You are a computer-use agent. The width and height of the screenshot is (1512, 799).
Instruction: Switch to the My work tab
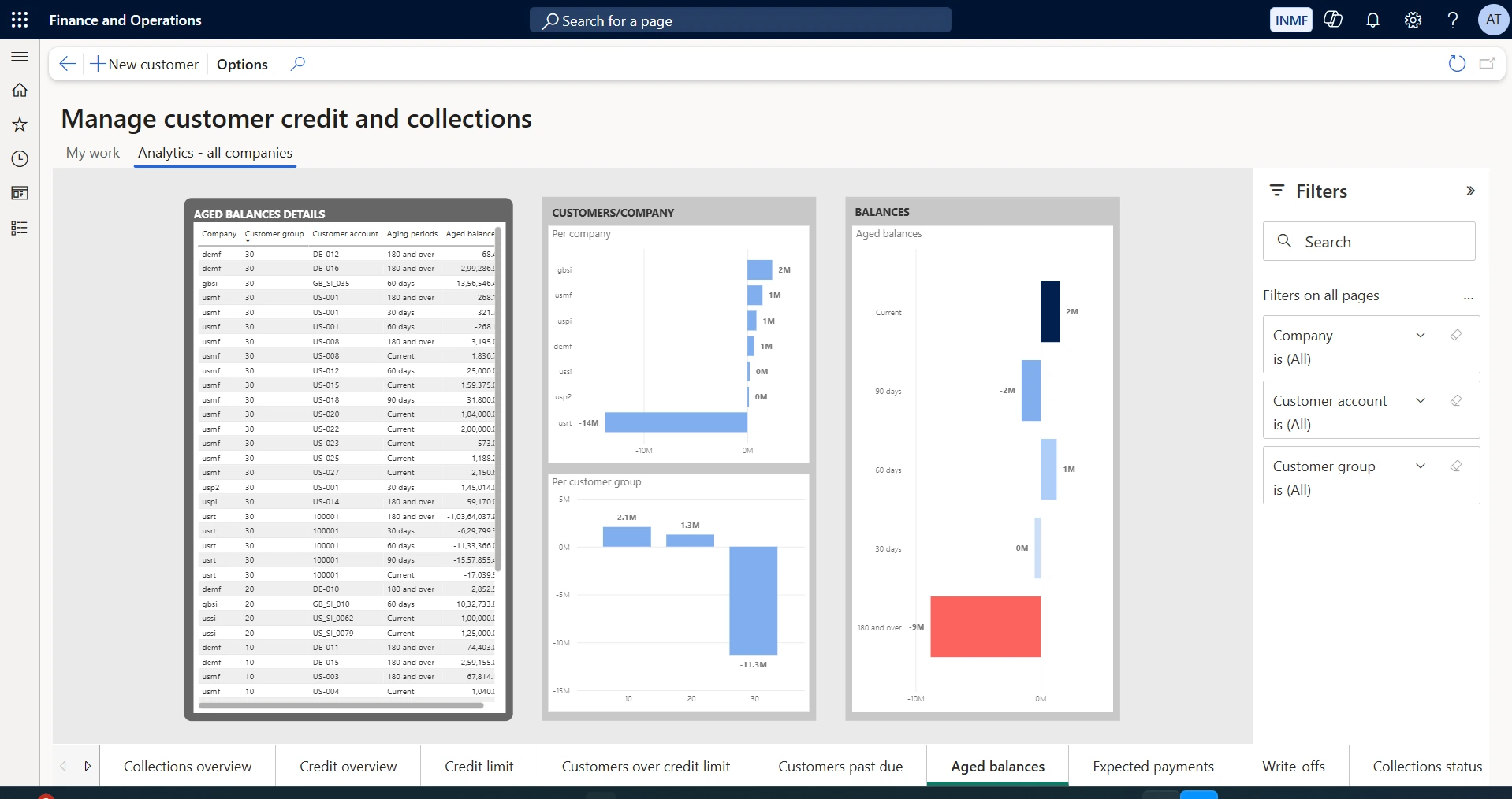point(93,153)
